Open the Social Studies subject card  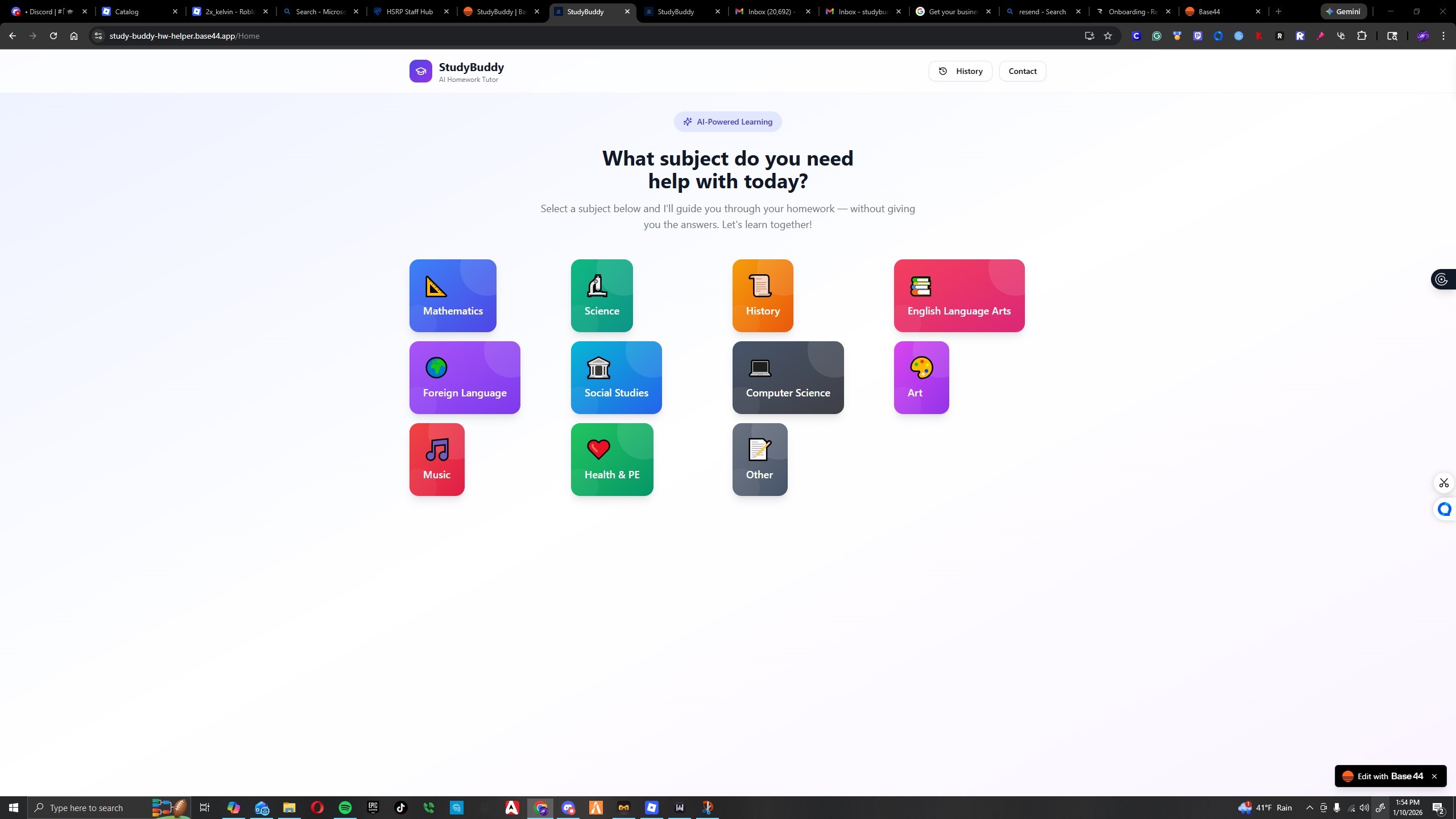617,378
